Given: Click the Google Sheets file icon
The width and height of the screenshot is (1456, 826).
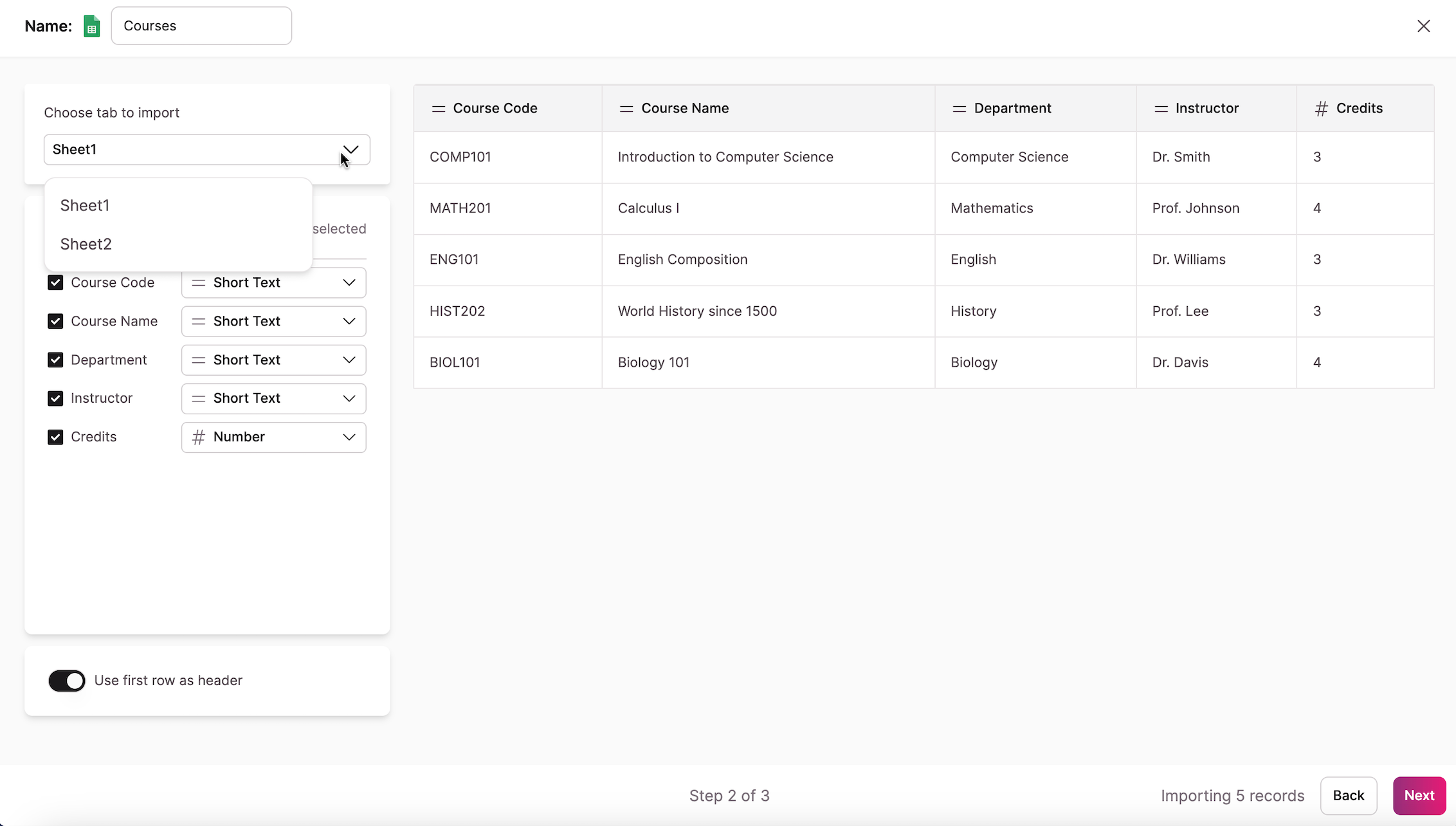Looking at the screenshot, I should 92,26.
